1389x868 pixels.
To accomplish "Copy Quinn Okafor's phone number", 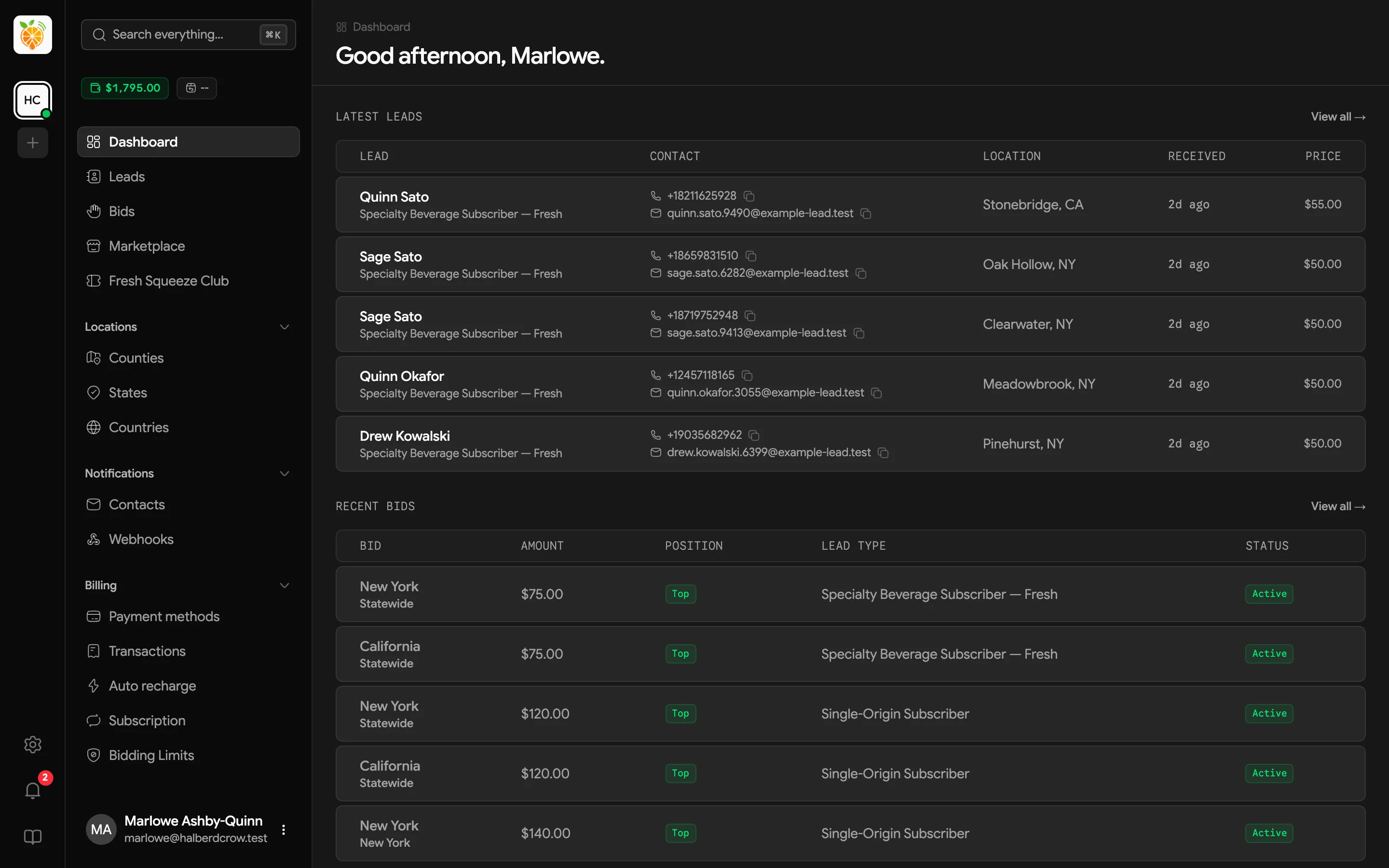I will pos(747,376).
